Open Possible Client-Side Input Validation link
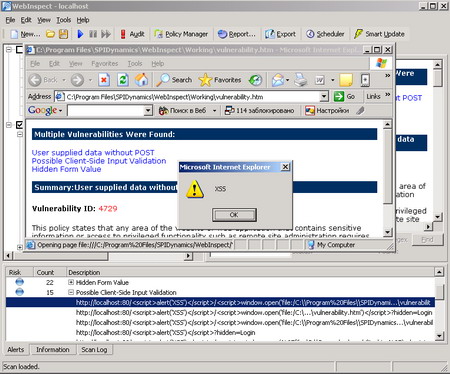Screen dimensions: 450x374 pyautogui.click(x=99, y=161)
